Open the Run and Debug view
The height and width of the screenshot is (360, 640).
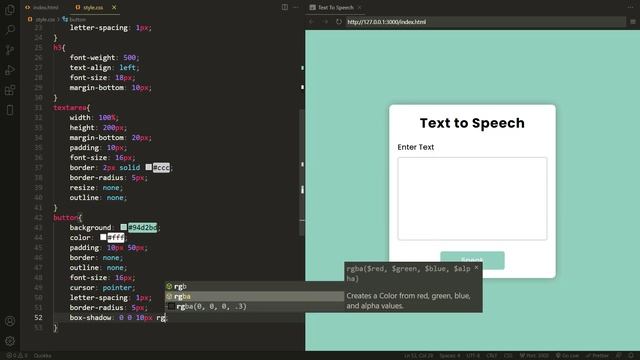tap(10, 70)
